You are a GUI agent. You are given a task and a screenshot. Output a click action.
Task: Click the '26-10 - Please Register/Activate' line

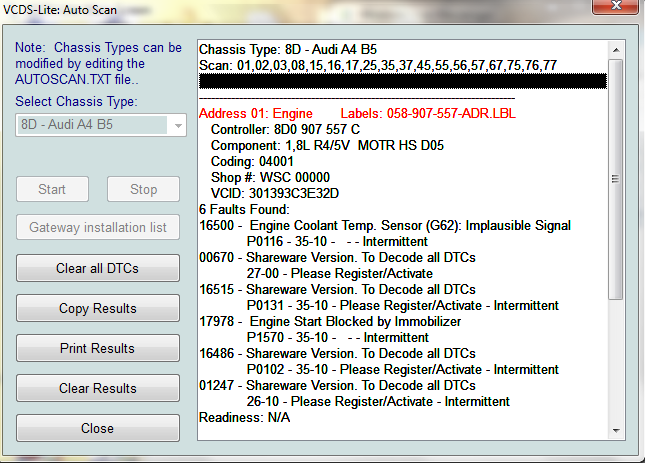378,402
